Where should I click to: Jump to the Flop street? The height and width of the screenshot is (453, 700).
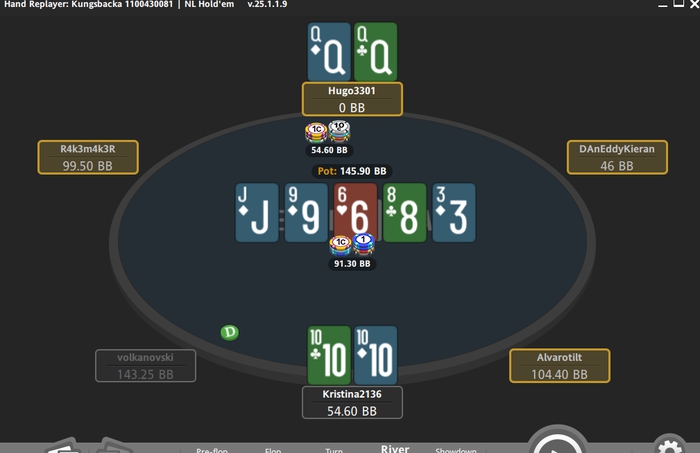tap(273, 450)
